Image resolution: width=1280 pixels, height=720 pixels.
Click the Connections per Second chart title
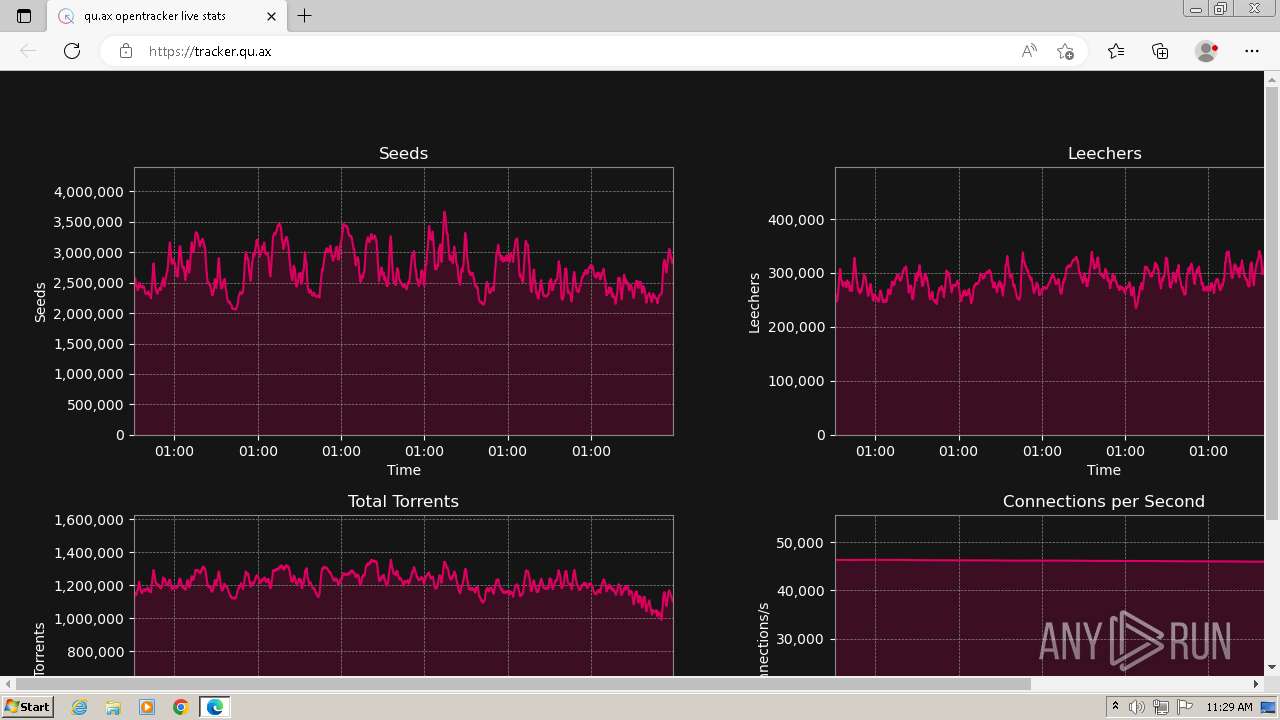click(1104, 501)
